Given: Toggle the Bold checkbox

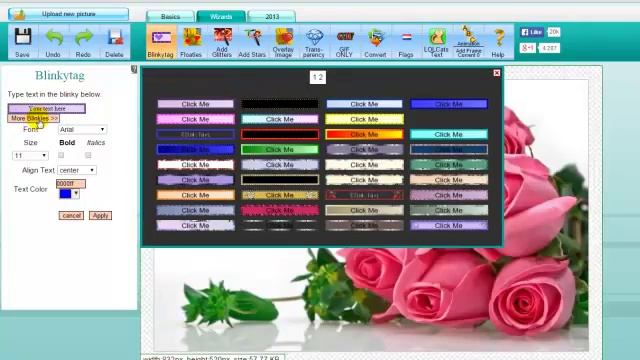Looking at the screenshot, I should pyautogui.click(x=61, y=155).
